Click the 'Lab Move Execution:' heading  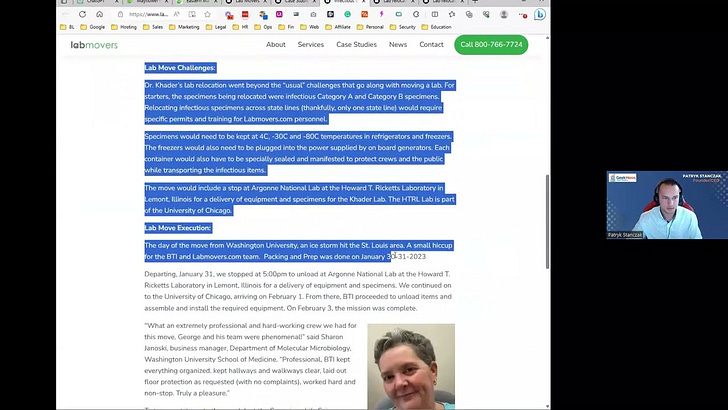click(x=178, y=228)
